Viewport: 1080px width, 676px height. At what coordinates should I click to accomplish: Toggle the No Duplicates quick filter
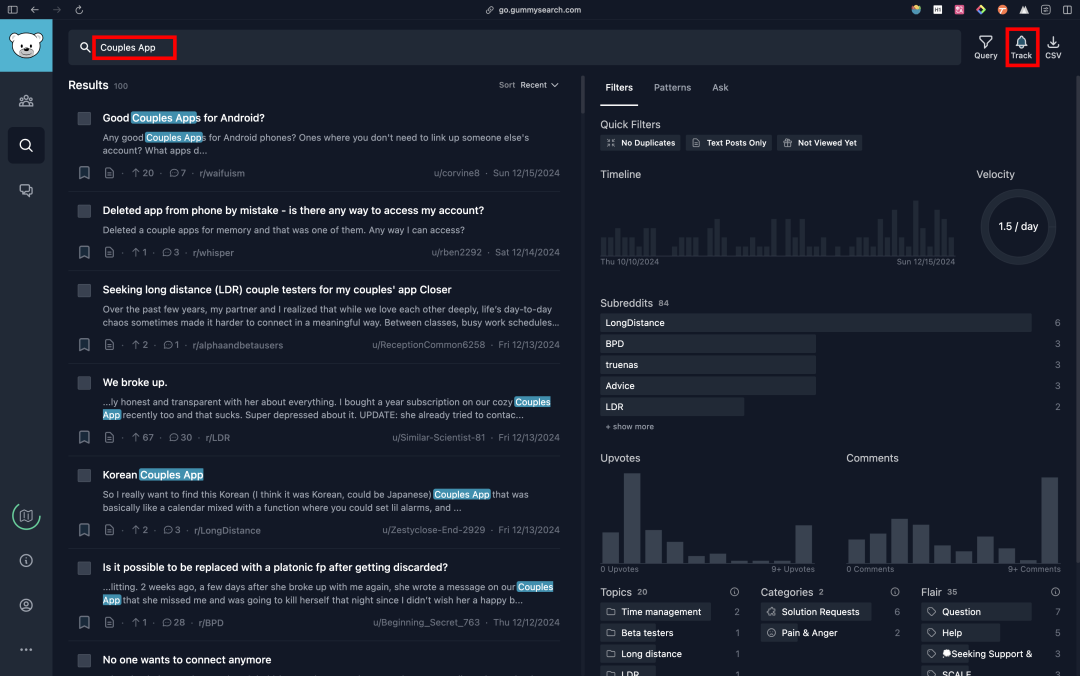tap(641, 143)
